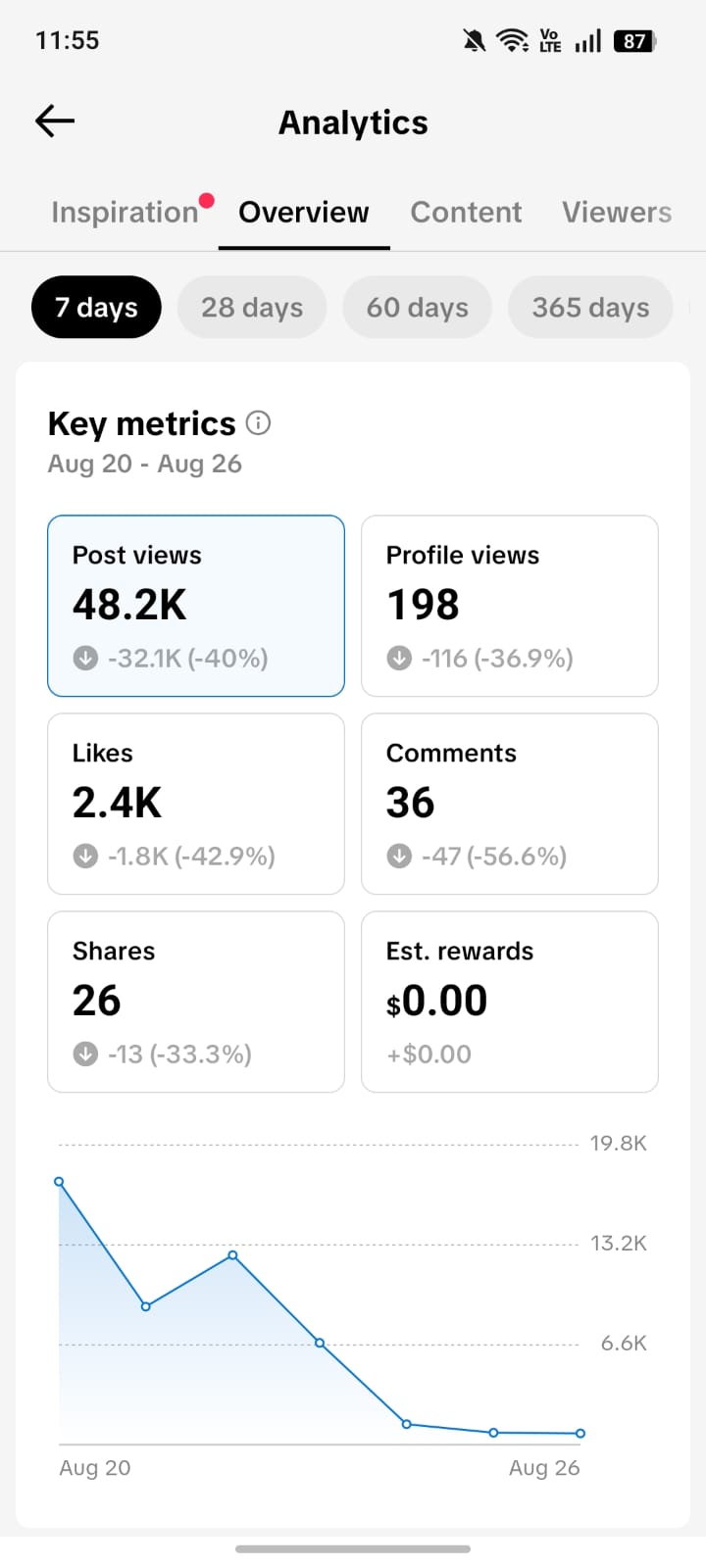Viewport: 706px width, 1568px height.
Task: Tap the muted notifications bell icon
Action: [475, 40]
